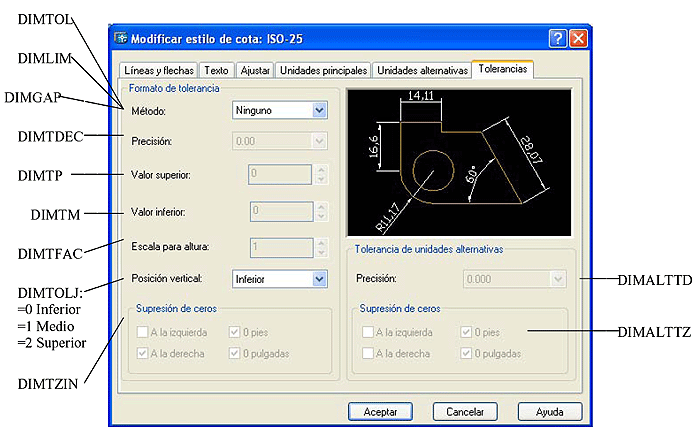The image size is (700, 447).
Task: Increase Valor inferior with the up arrow
Action: 321,207
